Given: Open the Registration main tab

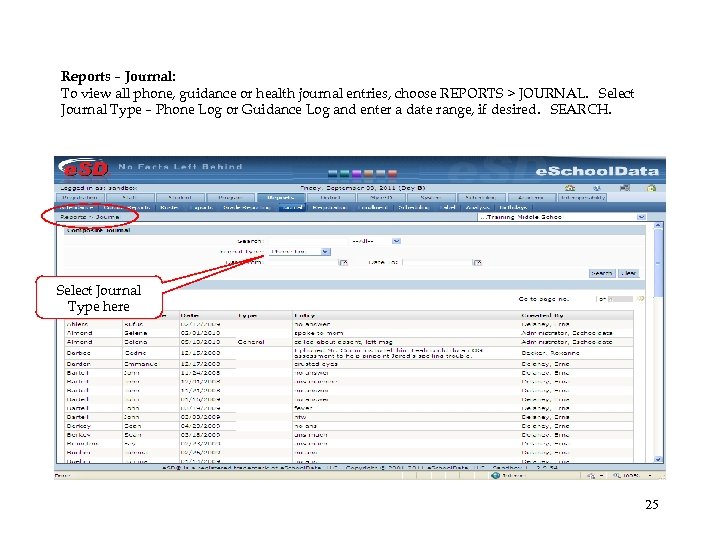Looking at the screenshot, I should tap(79, 197).
